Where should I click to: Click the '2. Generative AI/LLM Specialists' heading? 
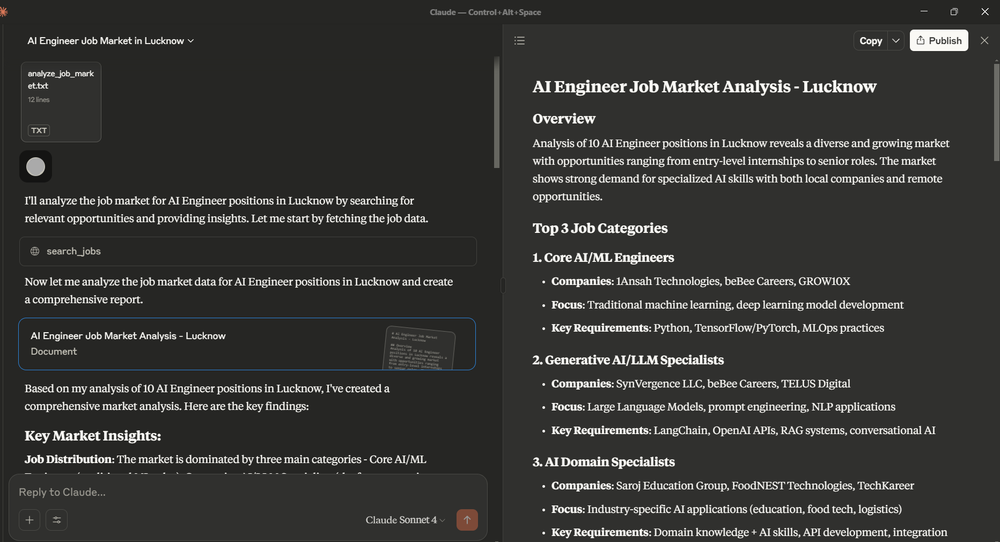click(628, 360)
